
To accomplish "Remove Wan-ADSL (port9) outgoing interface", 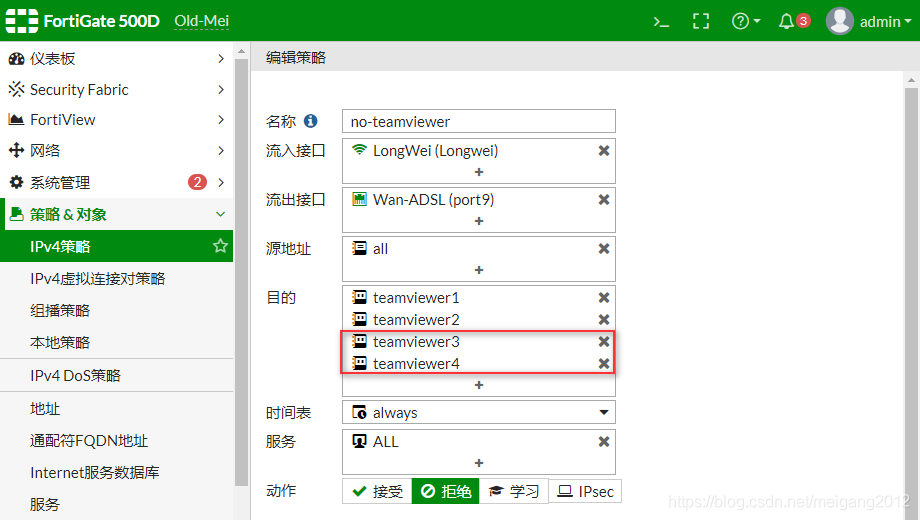I will pos(603,200).
